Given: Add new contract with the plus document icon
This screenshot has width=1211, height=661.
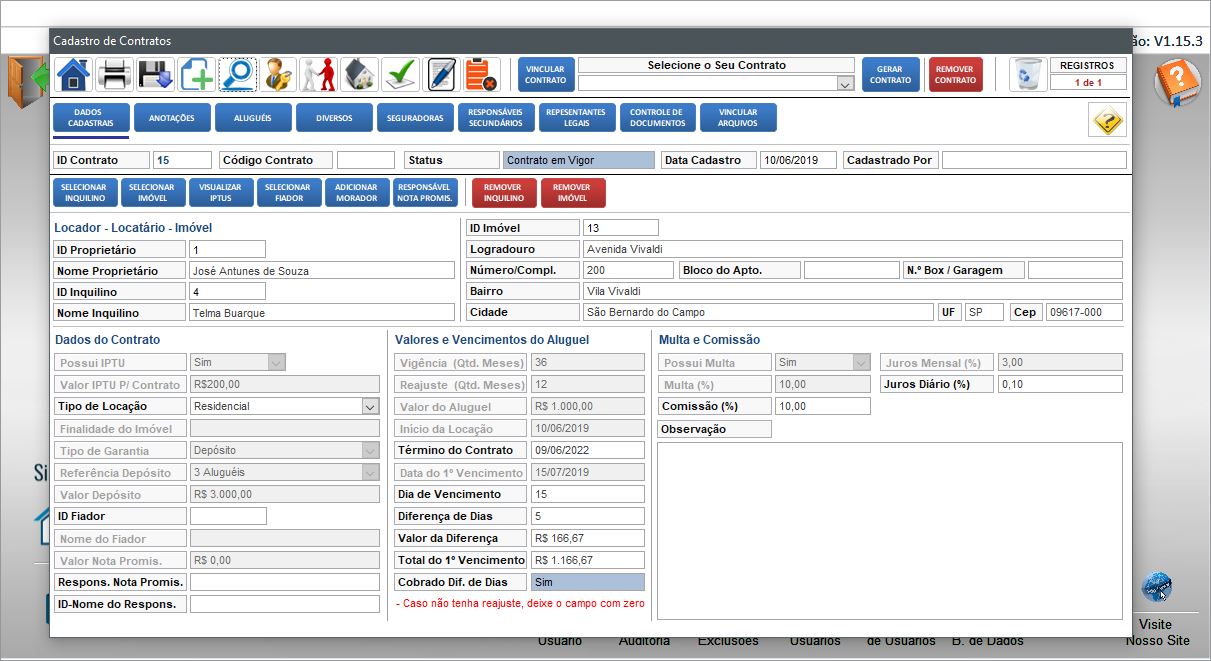Looking at the screenshot, I should tap(197, 75).
